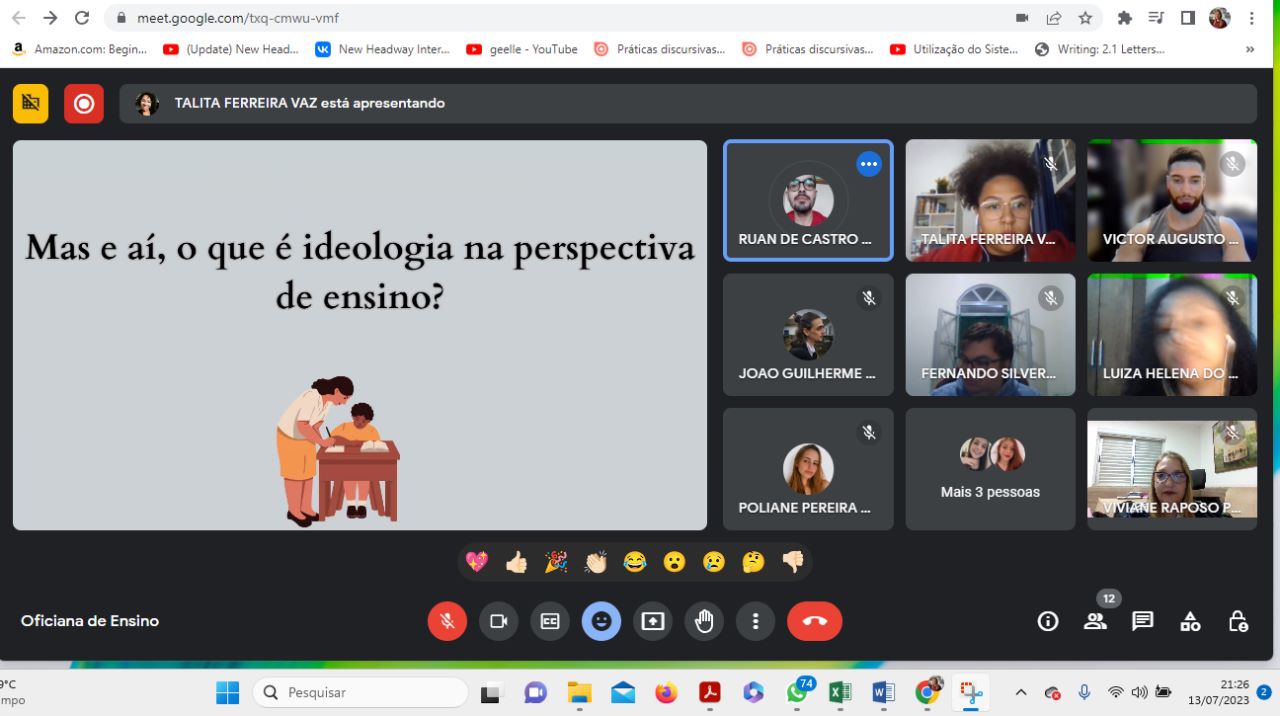The width and height of the screenshot is (1280, 716).
Task: Show more bookmarks chevron
Action: pos(1249,49)
